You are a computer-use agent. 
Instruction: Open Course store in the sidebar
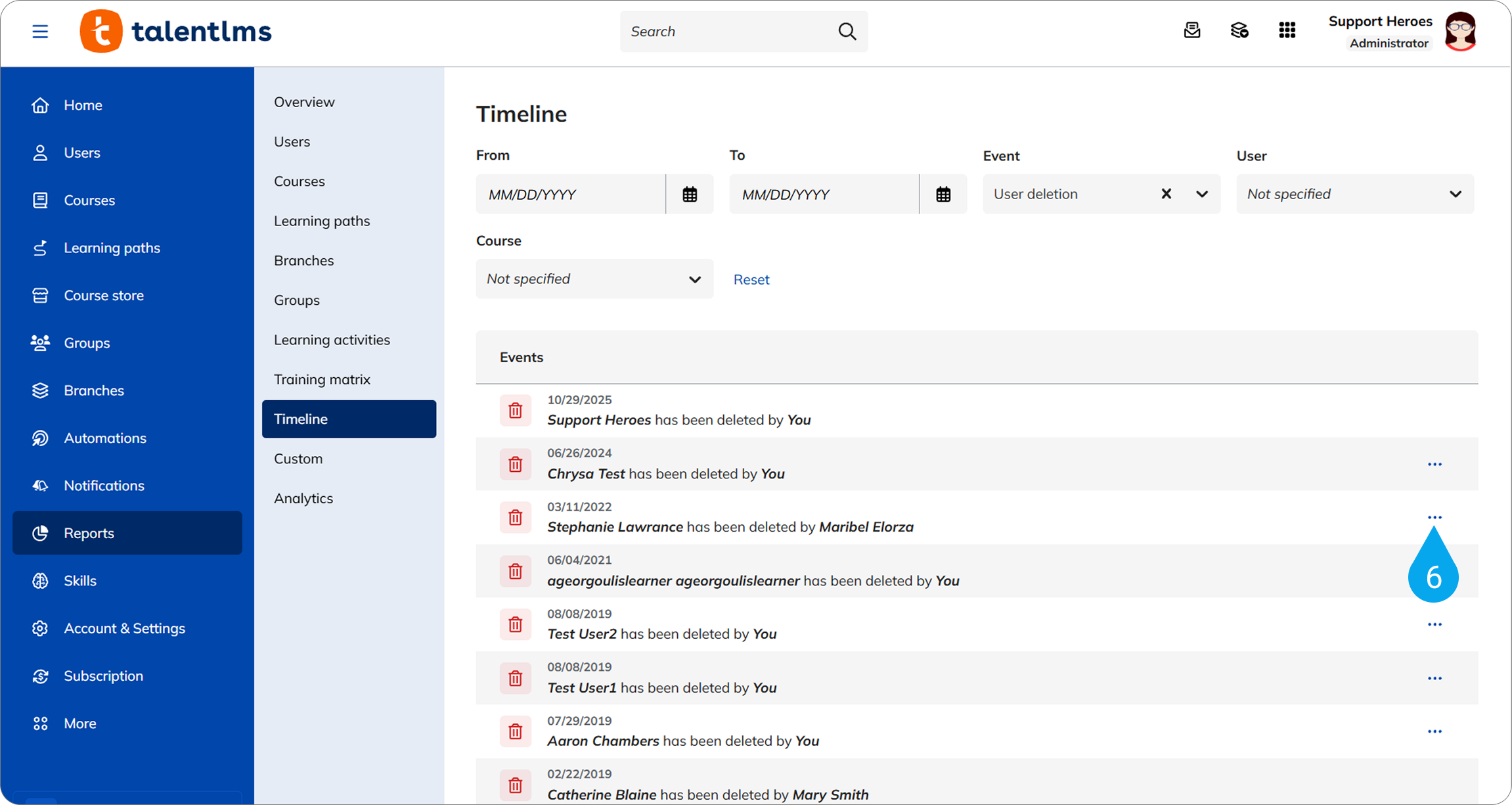(x=127, y=296)
